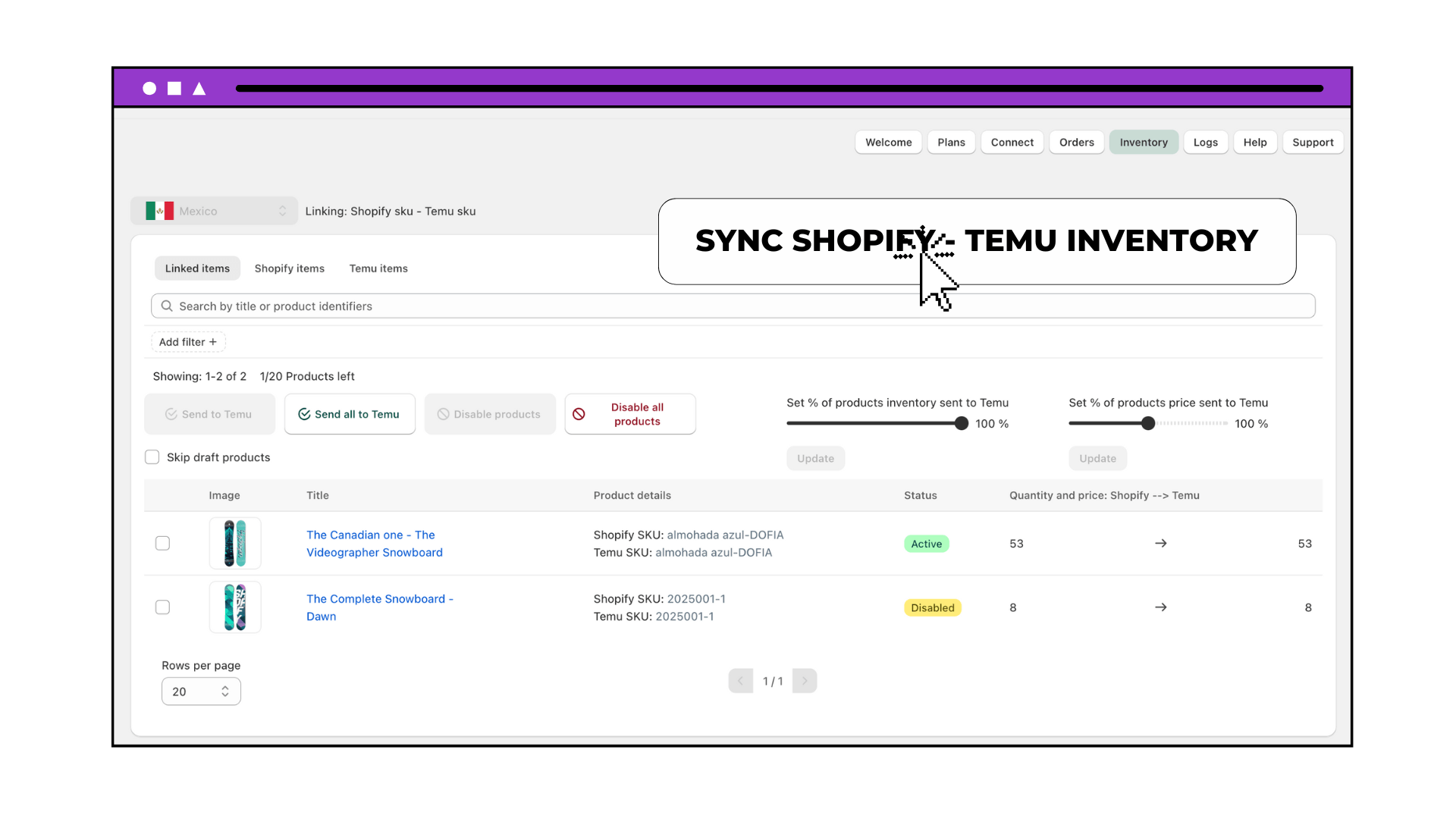Image resolution: width=1456 pixels, height=819 pixels.
Task: Go to the previous page arrow
Action: (741, 681)
